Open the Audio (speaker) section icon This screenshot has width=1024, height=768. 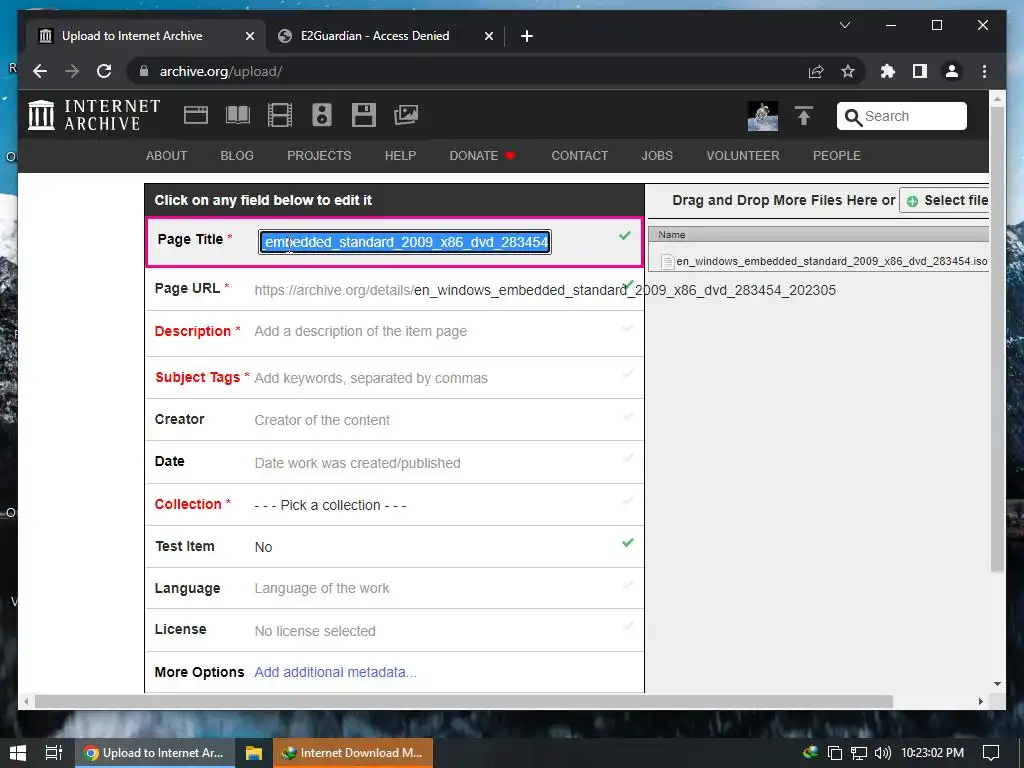click(x=322, y=115)
